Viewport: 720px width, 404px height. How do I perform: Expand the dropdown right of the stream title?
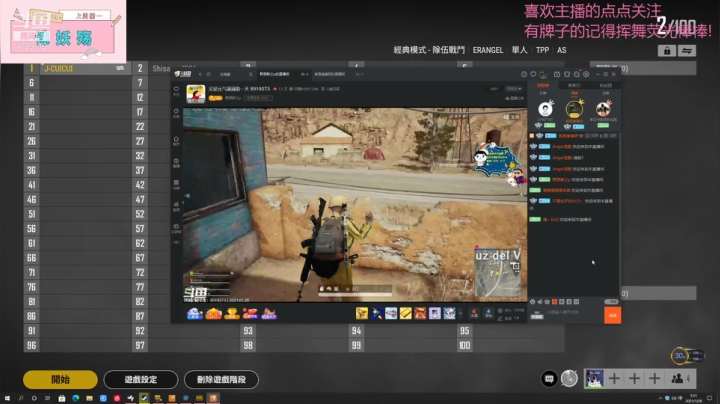[513, 89]
